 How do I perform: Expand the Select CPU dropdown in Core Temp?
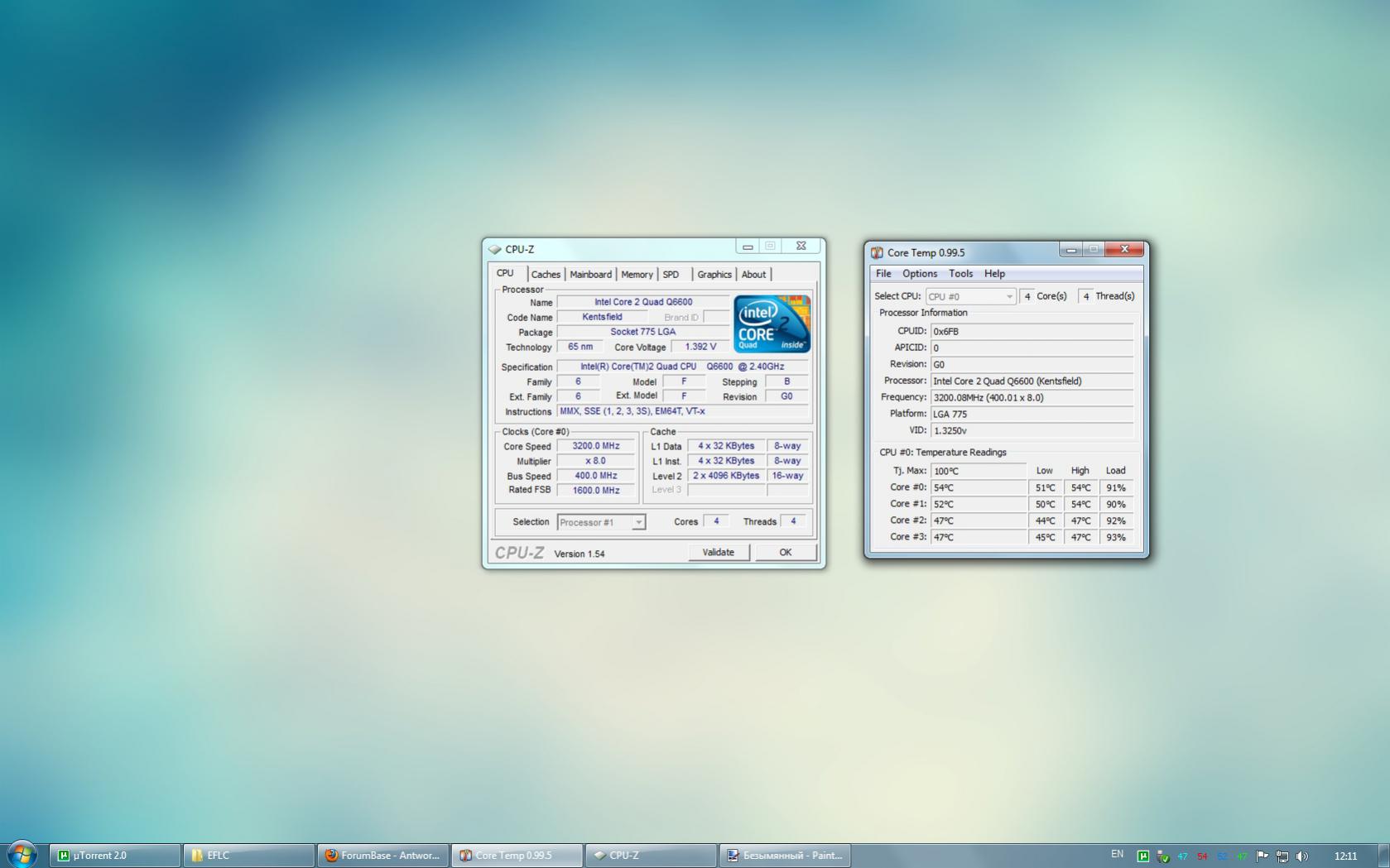pyautogui.click(x=970, y=296)
